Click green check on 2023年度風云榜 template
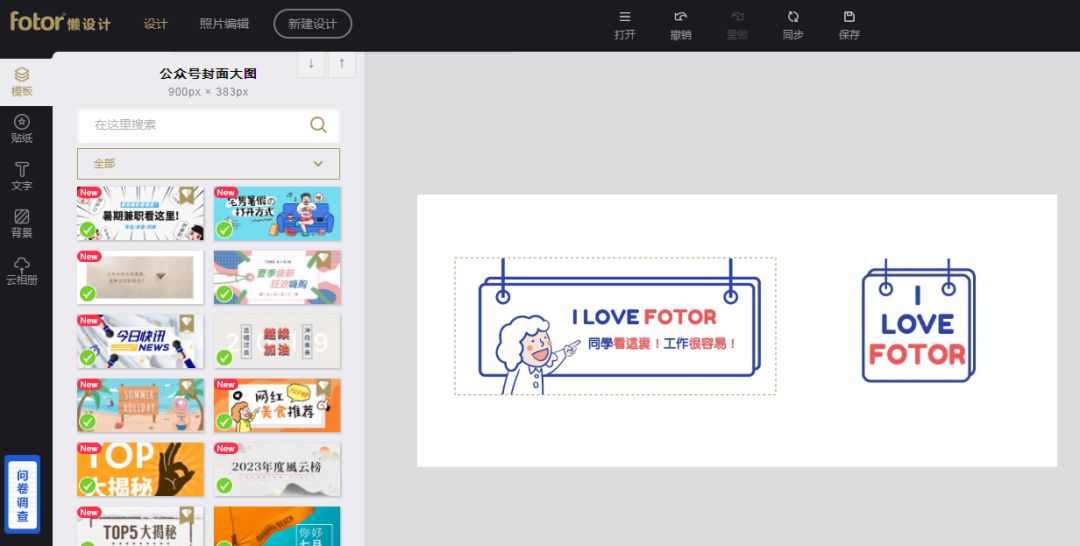The height and width of the screenshot is (546, 1080). 225,485
